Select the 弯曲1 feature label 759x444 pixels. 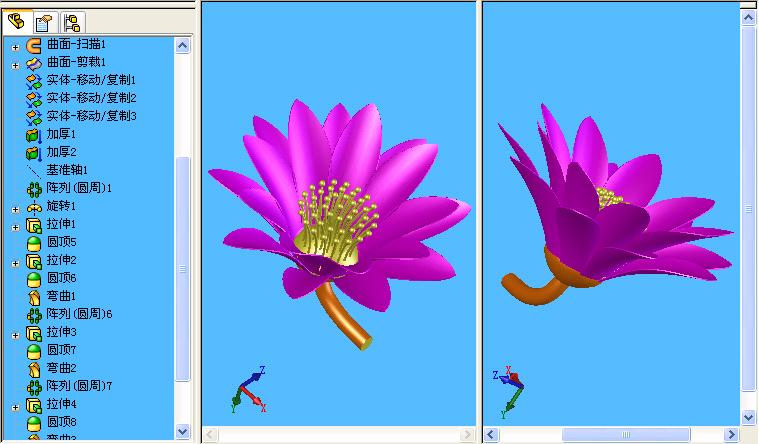point(61,296)
